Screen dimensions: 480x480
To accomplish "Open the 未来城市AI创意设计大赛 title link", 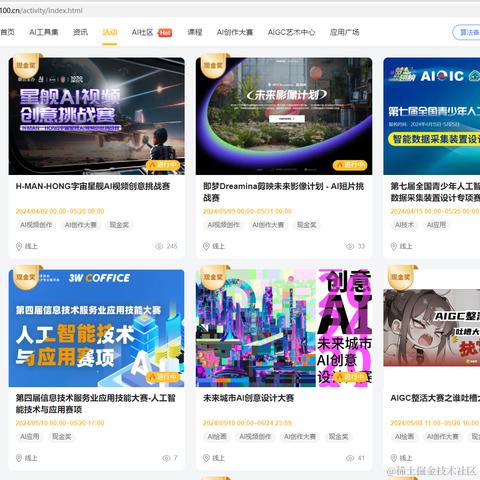I will click(x=249, y=398).
